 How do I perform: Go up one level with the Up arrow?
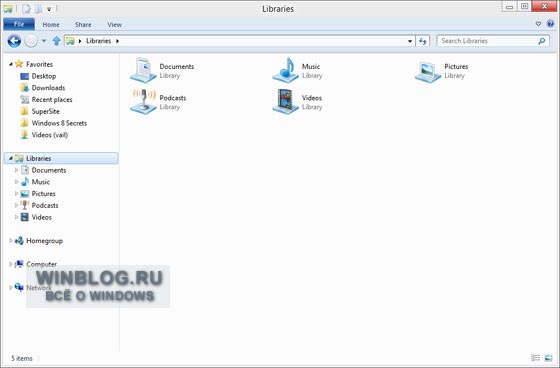tap(56, 41)
